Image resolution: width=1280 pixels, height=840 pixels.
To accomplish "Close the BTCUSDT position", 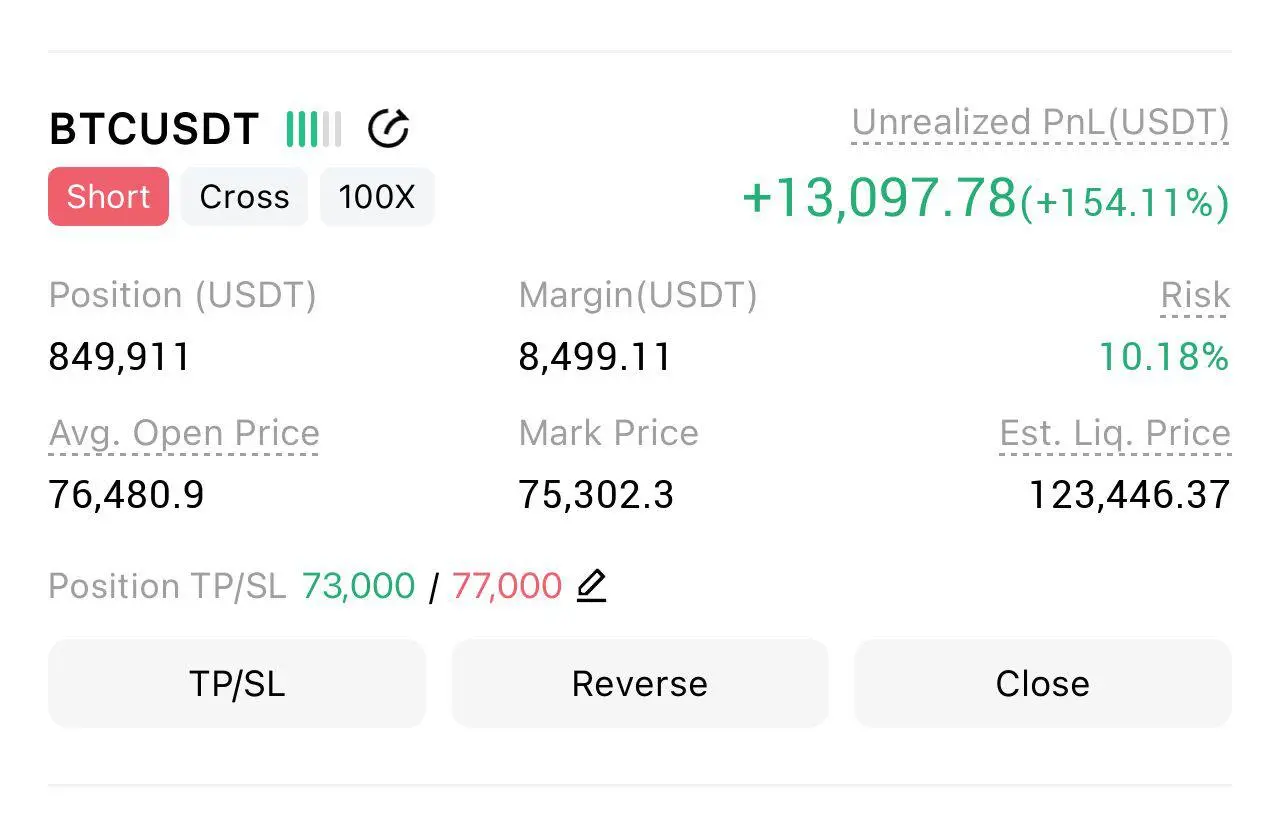I will (1042, 684).
